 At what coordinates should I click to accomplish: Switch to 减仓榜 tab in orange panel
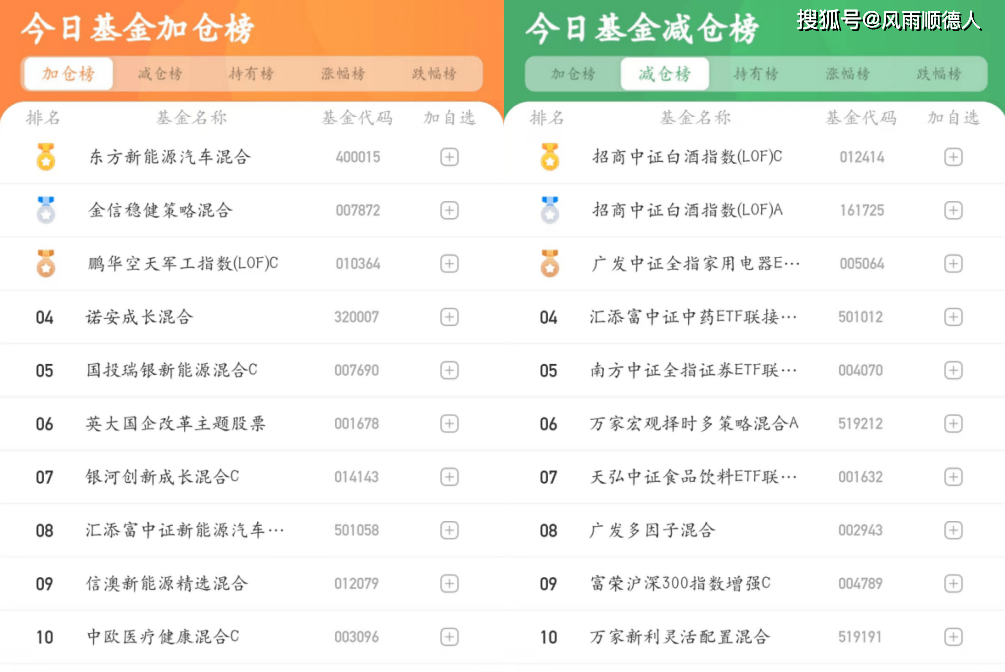[160, 74]
